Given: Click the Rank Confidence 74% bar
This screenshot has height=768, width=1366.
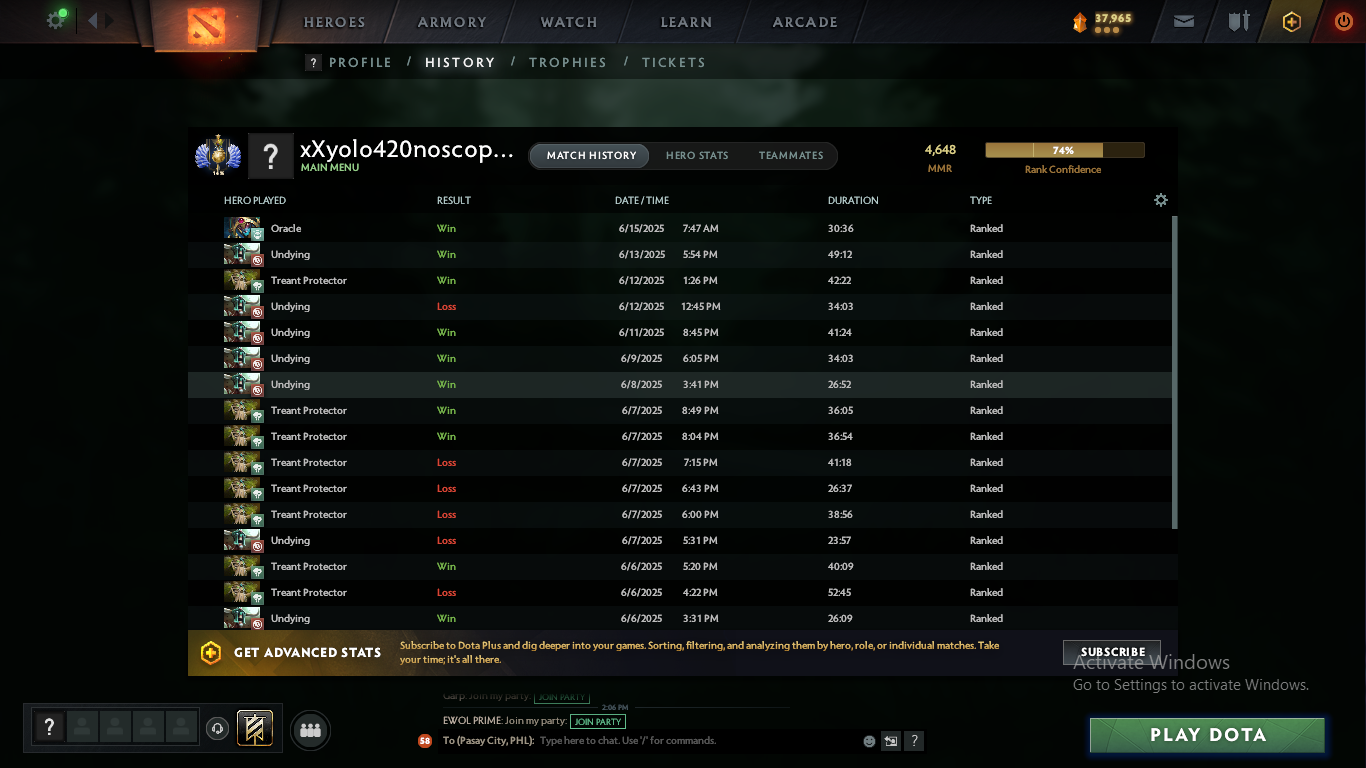Looking at the screenshot, I should 1064,150.
